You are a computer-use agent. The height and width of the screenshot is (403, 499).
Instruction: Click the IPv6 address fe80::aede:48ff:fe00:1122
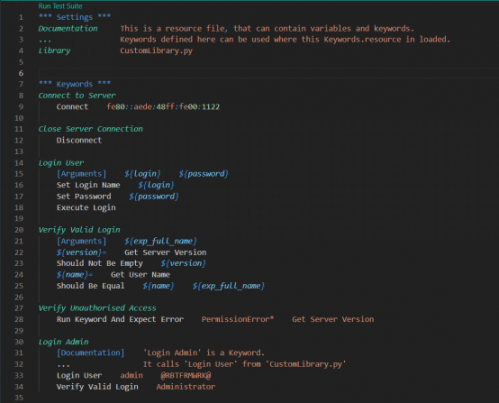163,107
